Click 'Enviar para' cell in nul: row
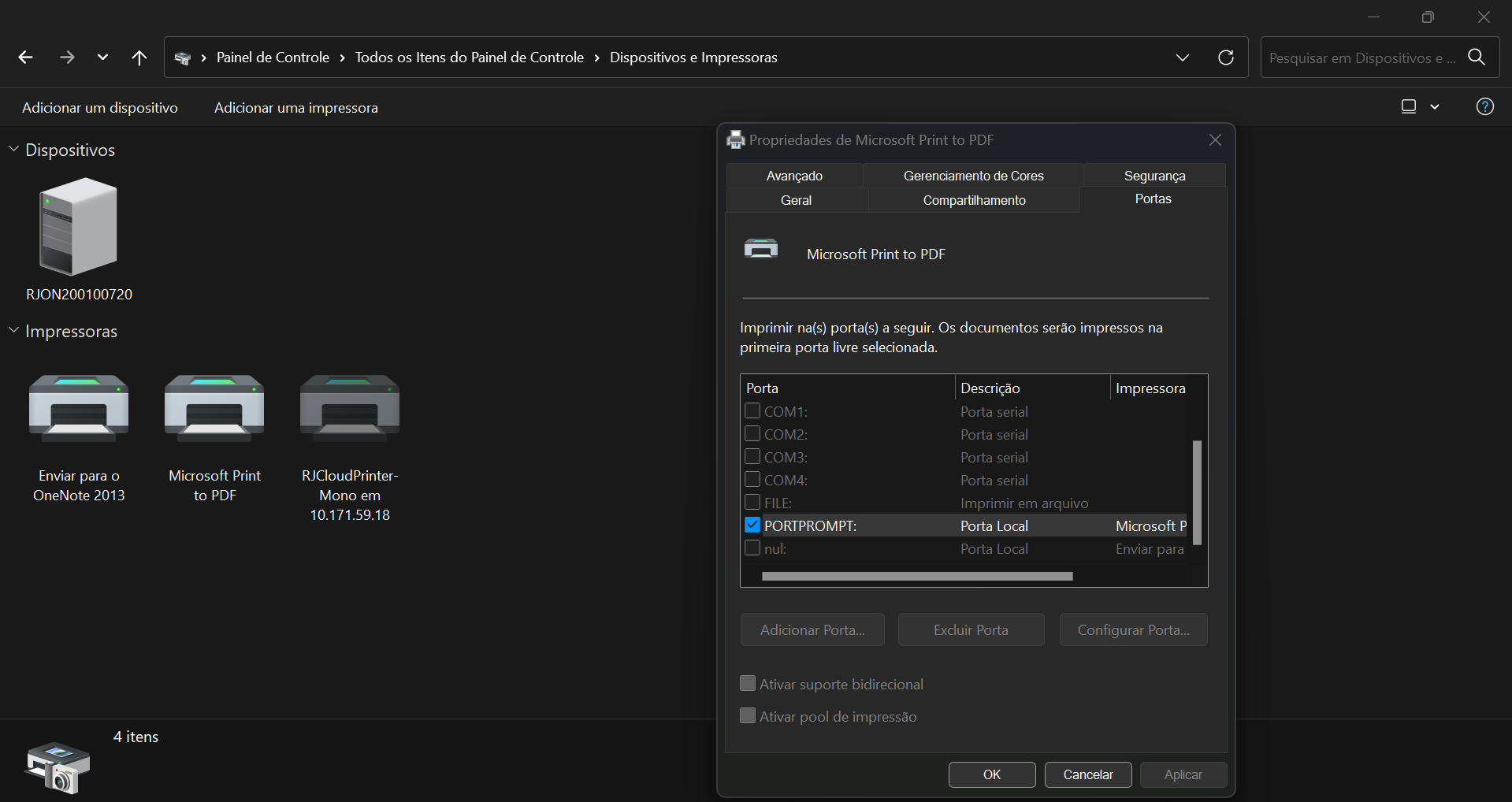The height and width of the screenshot is (802, 1512). 1150,549
